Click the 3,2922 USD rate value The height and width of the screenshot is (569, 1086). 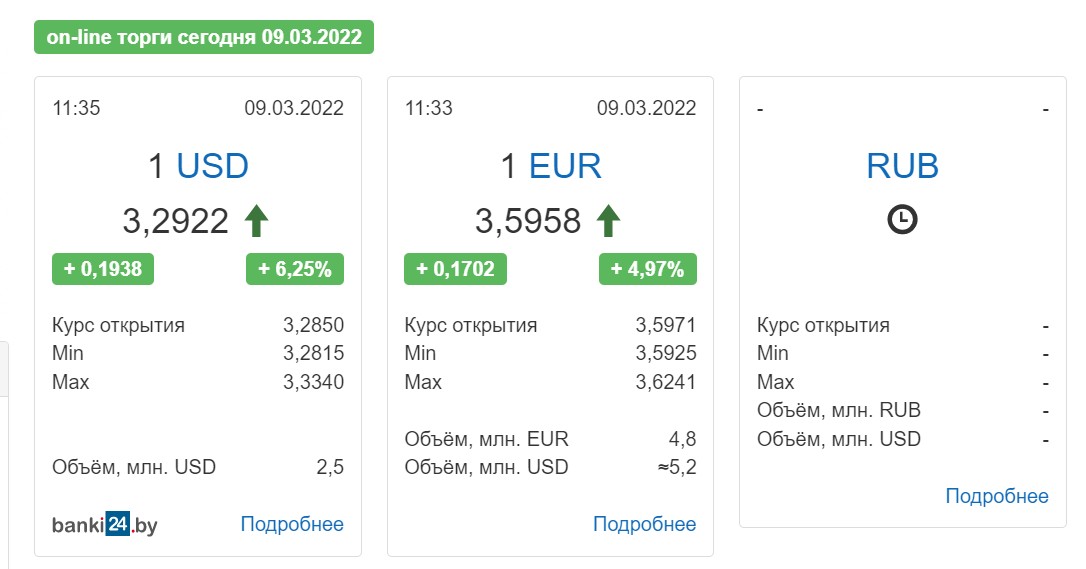tap(175, 222)
